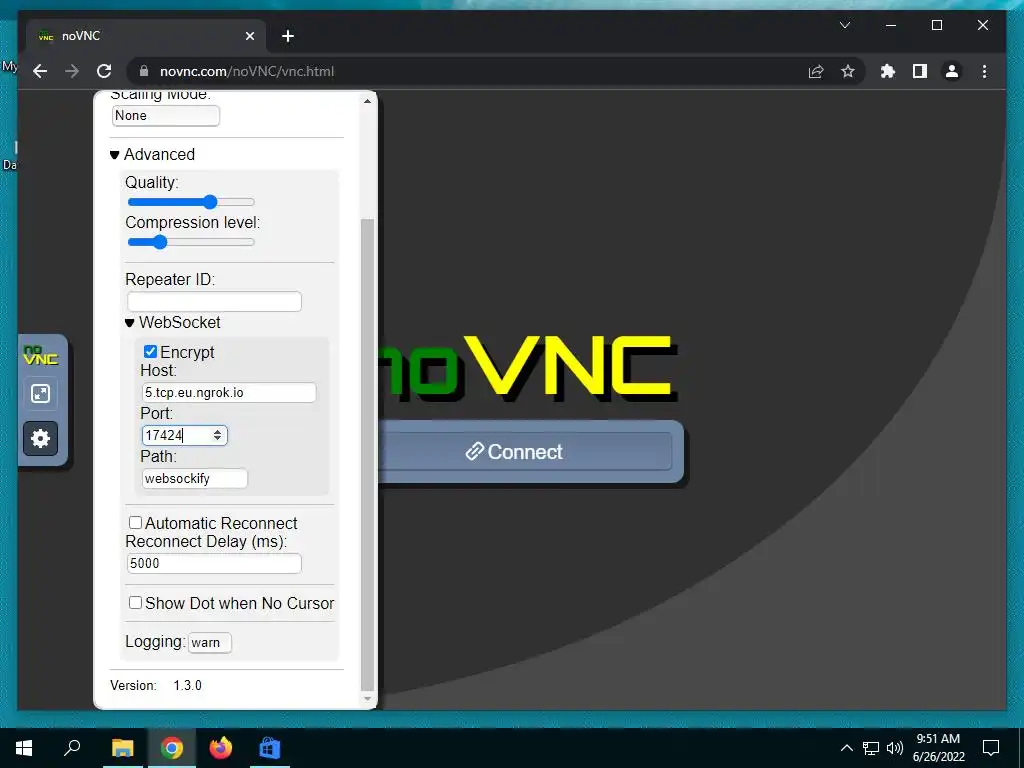
Task: Collapse the WebSocket section
Action: tap(172, 322)
